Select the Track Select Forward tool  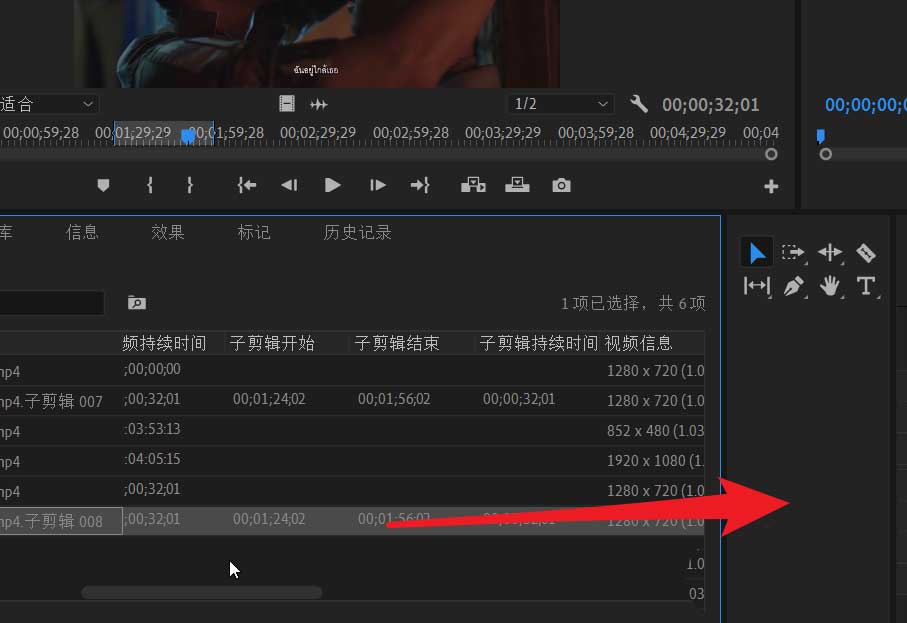point(793,253)
